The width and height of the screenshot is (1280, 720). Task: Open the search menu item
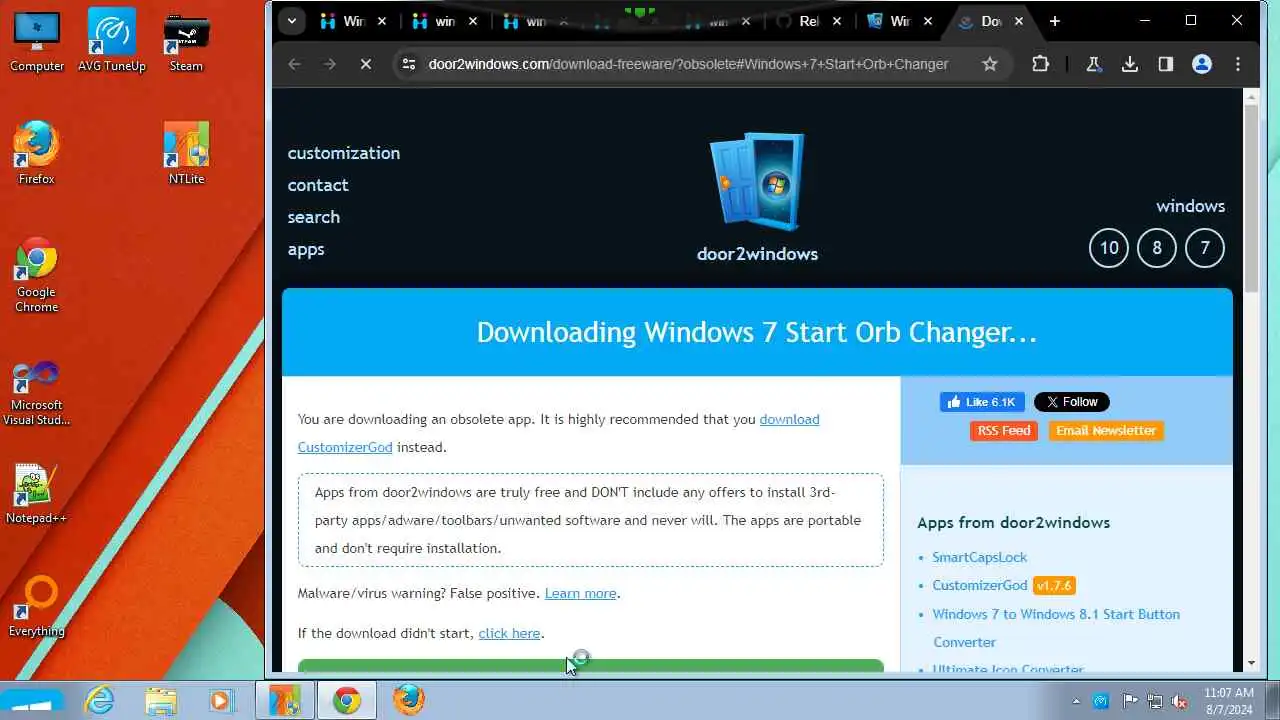pos(314,217)
